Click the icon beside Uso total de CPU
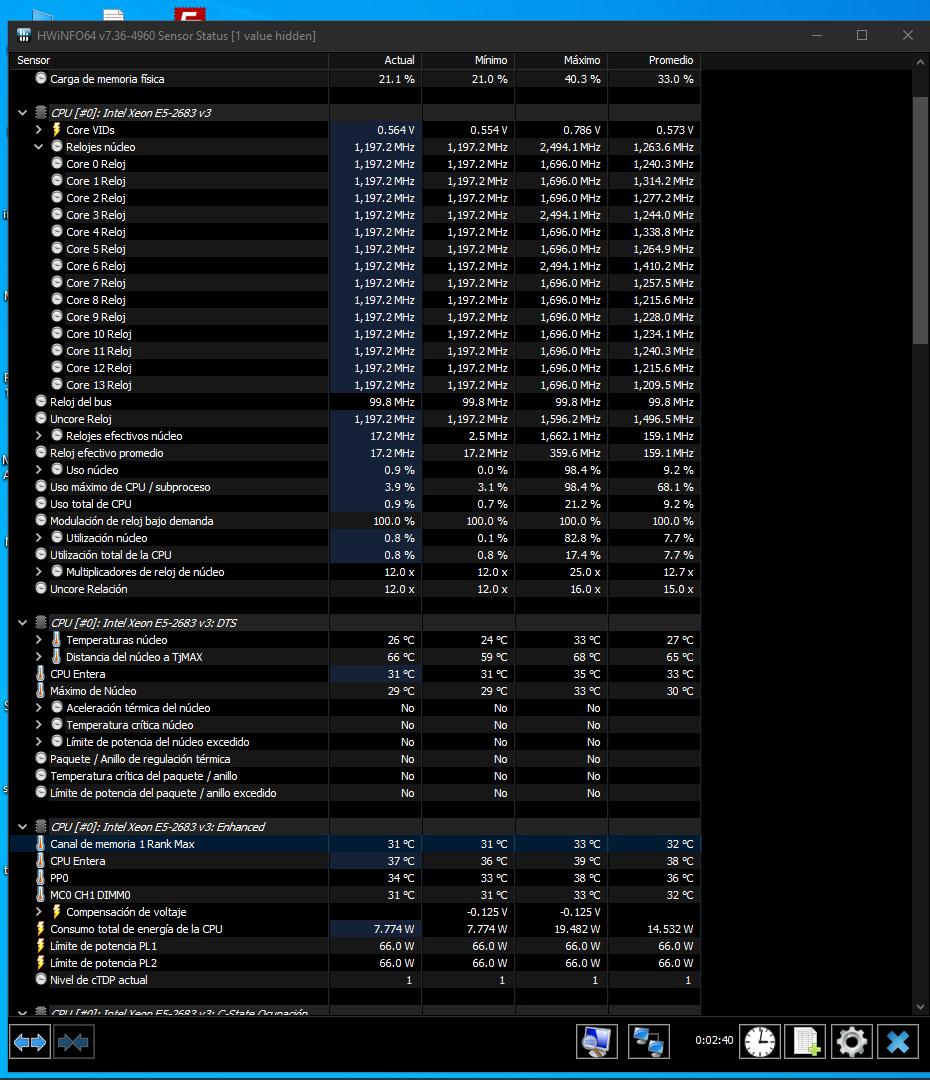This screenshot has width=930, height=1080. (x=41, y=503)
